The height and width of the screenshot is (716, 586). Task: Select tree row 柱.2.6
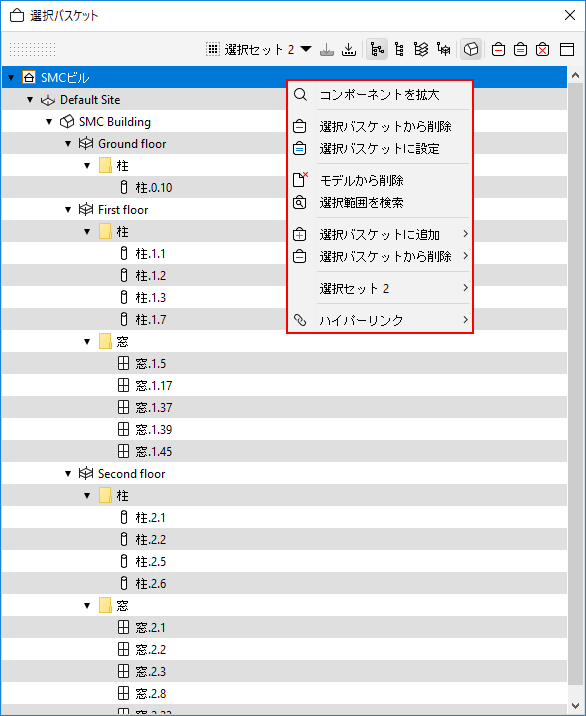coord(284,583)
